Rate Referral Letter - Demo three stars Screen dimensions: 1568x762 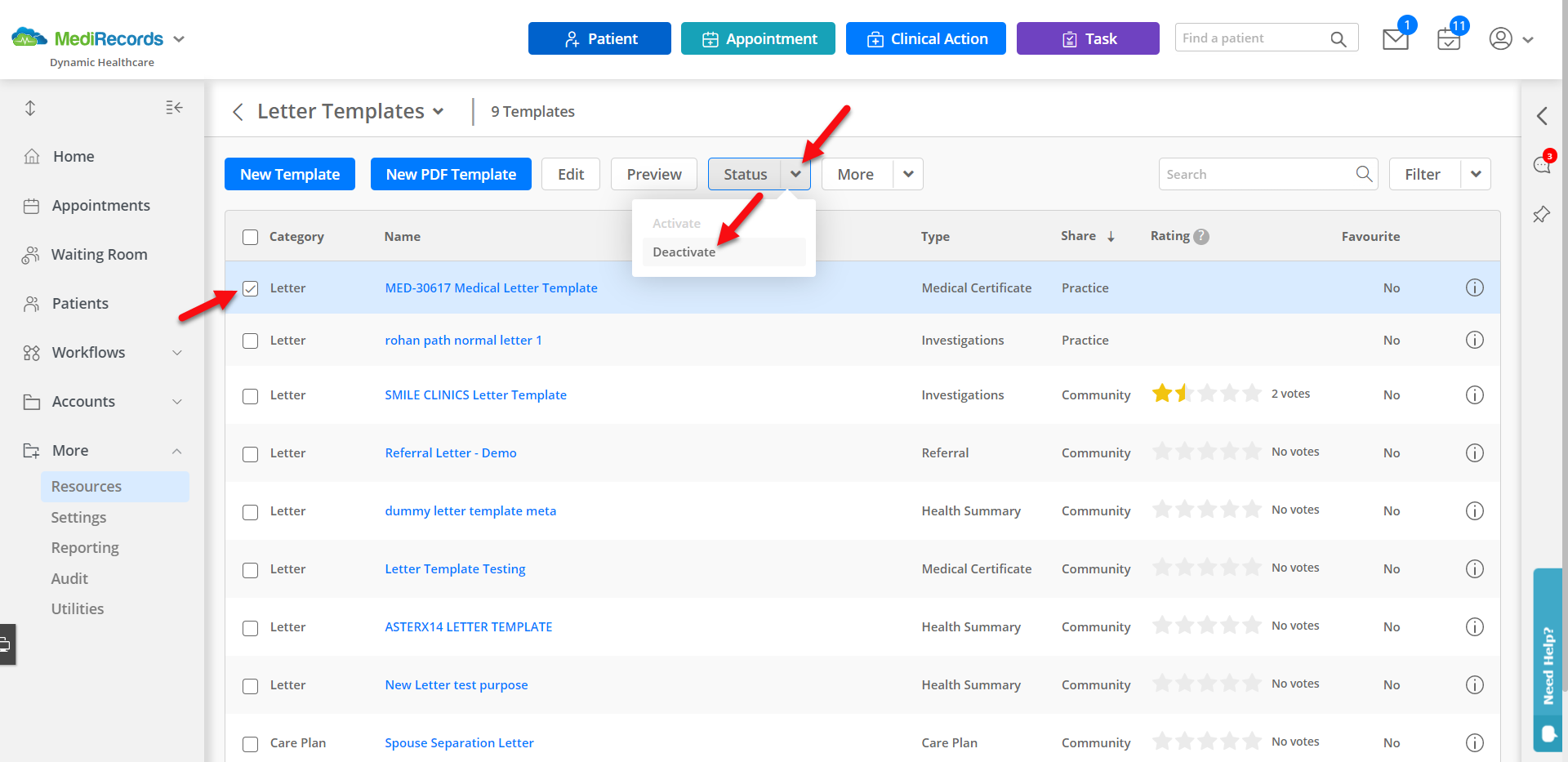1207,451
